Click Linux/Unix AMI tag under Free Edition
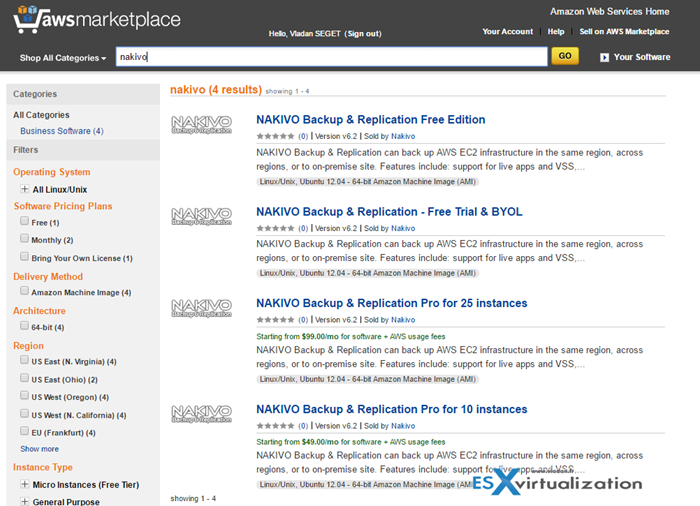 click(367, 182)
